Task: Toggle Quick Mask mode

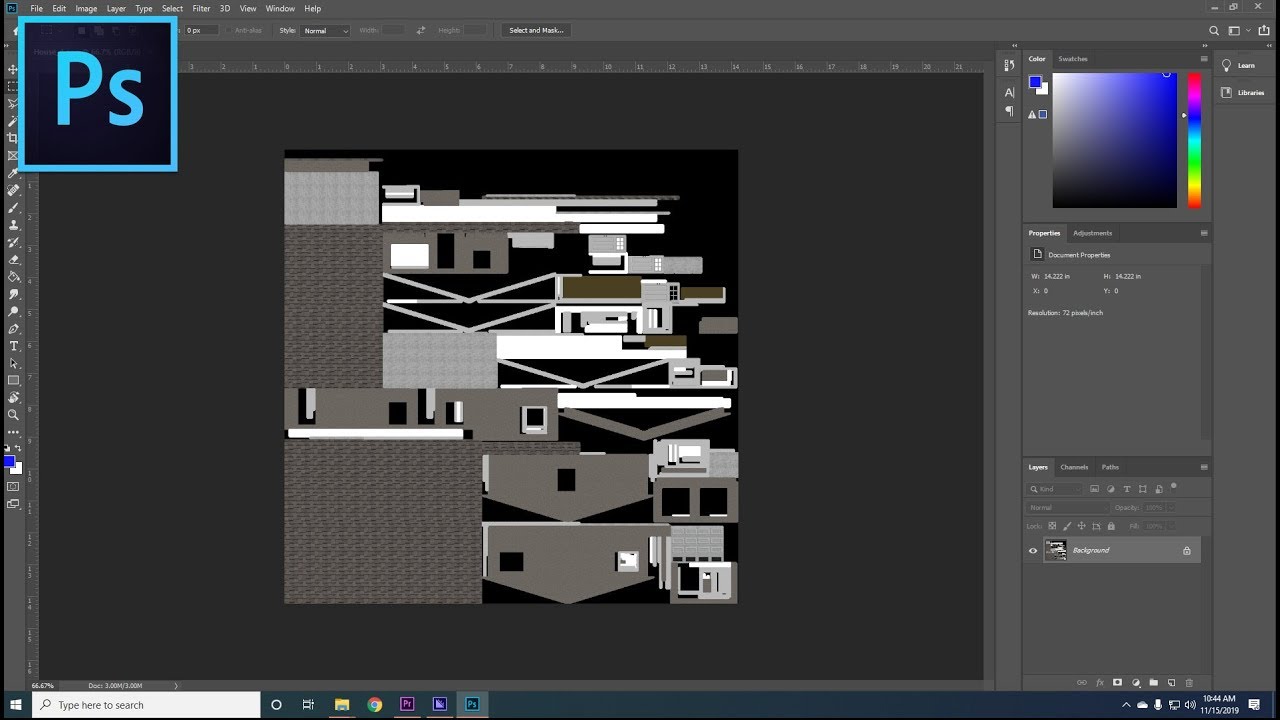Action: tap(13, 486)
